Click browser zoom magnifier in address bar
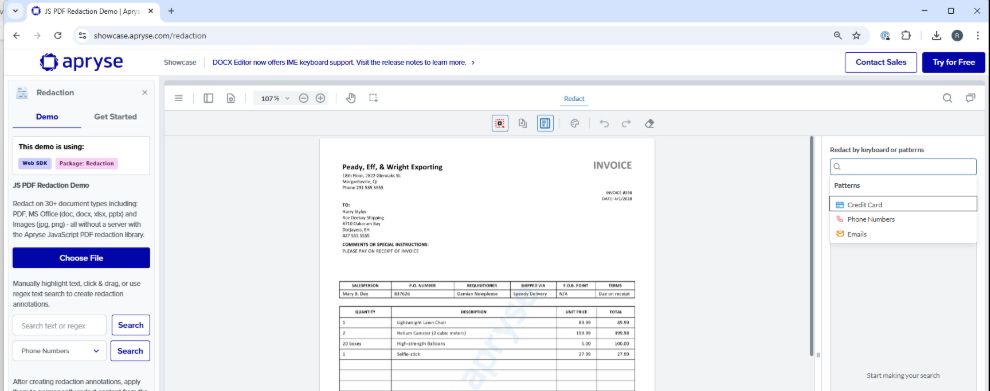990x391 pixels. tap(838, 36)
